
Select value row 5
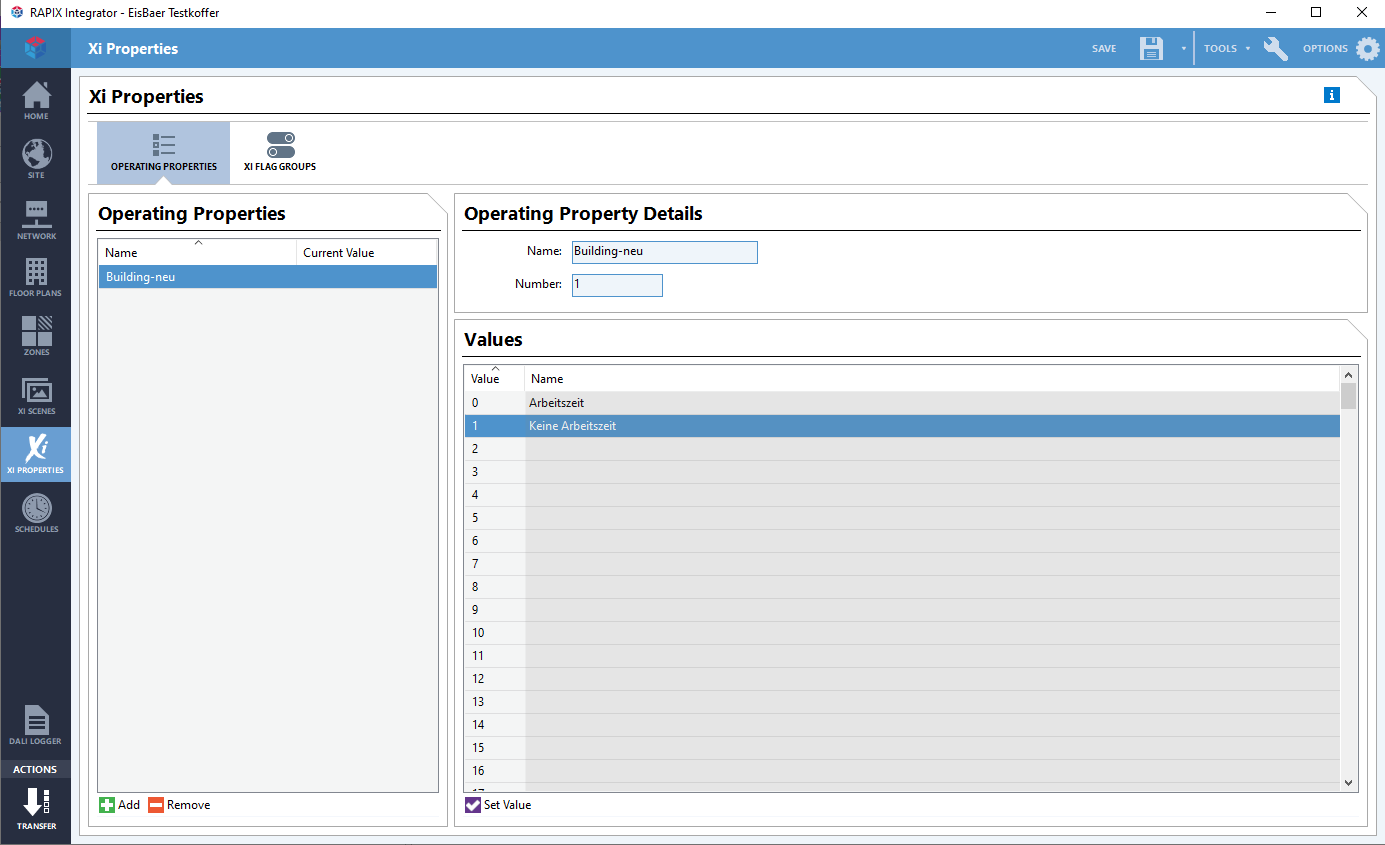tap(902, 518)
